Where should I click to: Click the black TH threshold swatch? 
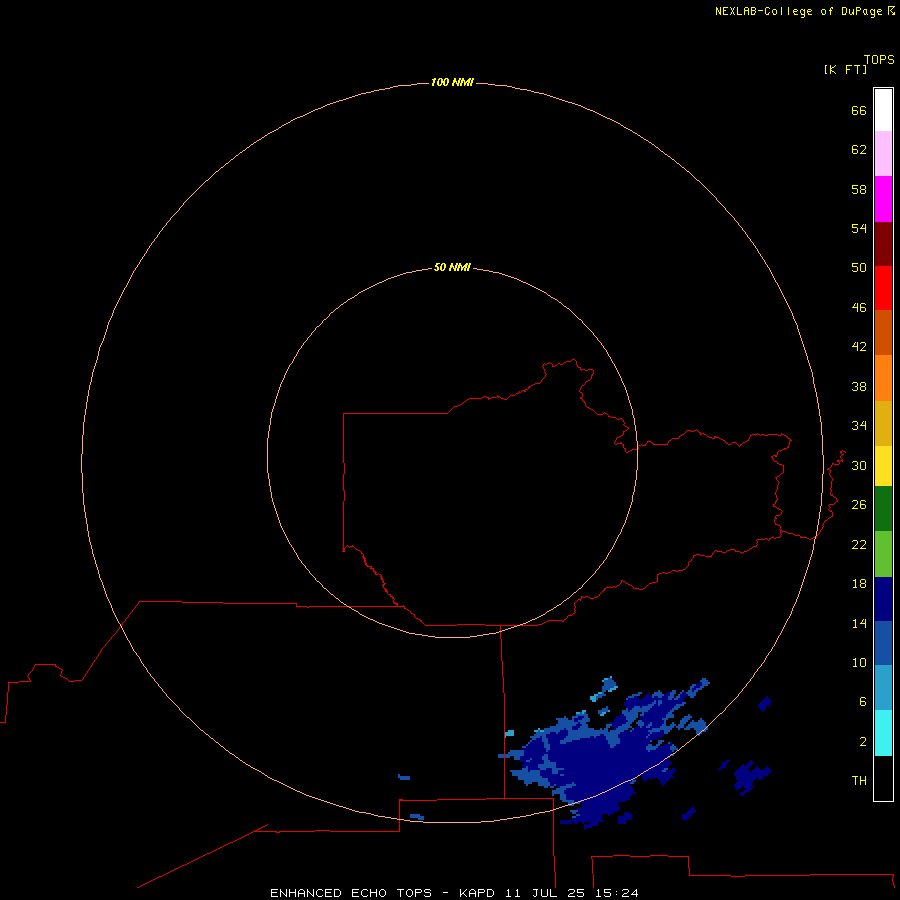click(883, 778)
